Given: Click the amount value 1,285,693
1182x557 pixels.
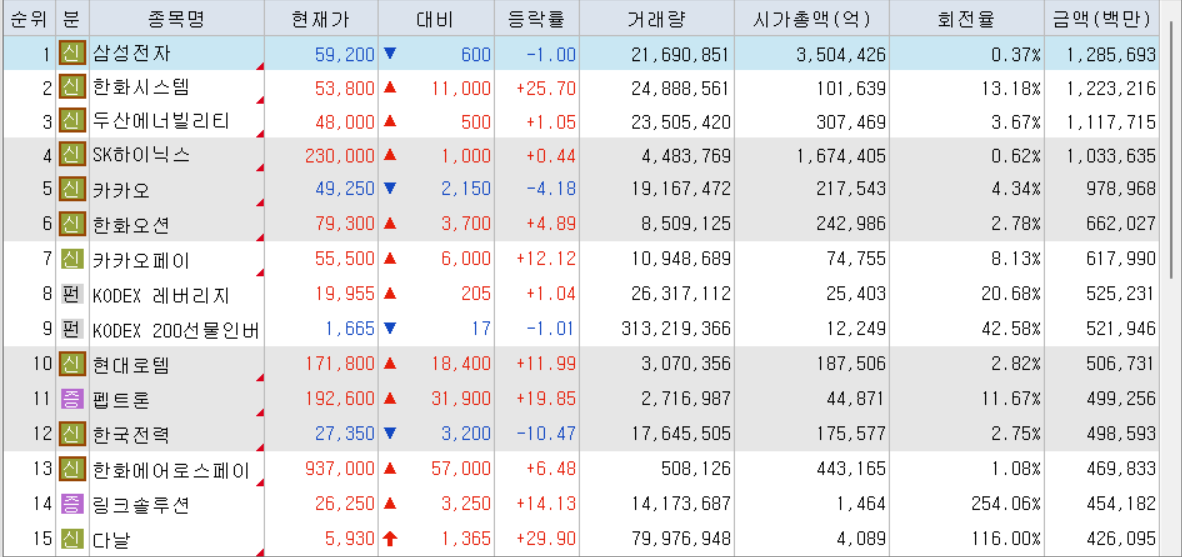Looking at the screenshot, I should [x=1111, y=54].
